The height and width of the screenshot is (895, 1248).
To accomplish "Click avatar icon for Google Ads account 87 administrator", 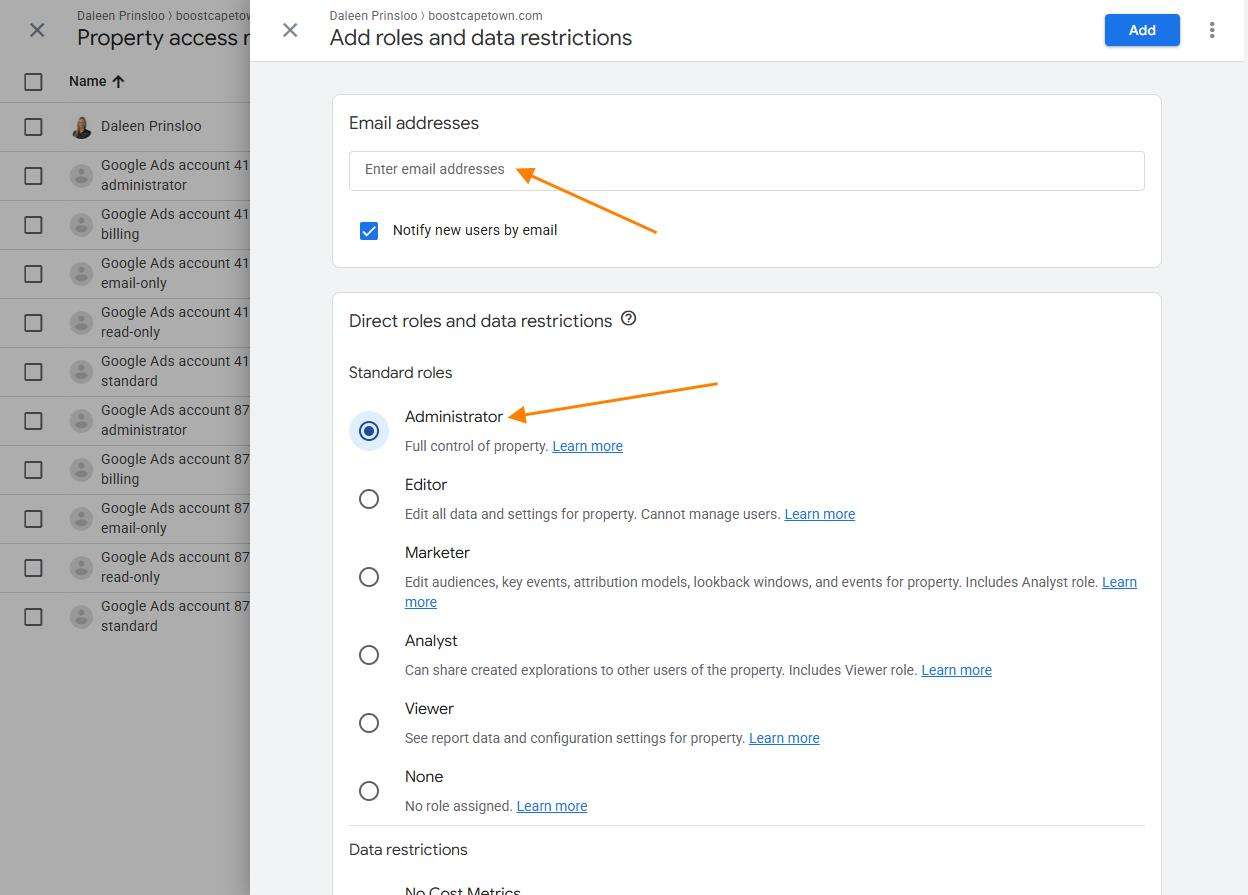I will [82, 421].
